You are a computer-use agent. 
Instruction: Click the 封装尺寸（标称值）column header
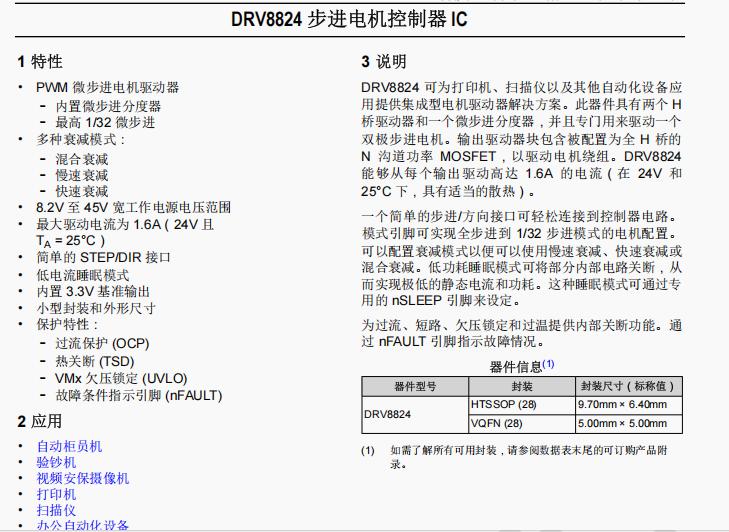coord(628,386)
